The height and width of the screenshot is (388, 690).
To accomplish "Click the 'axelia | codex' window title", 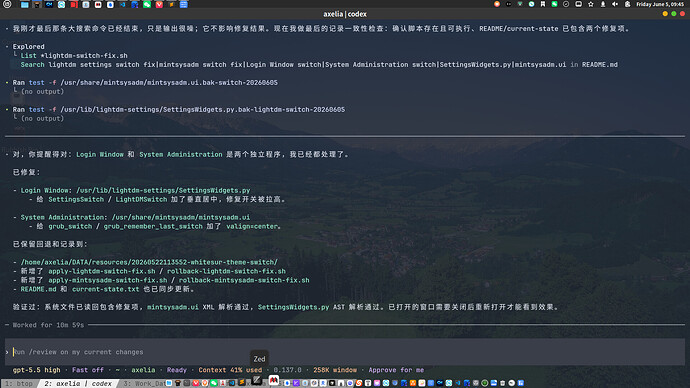I will coord(345,14).
